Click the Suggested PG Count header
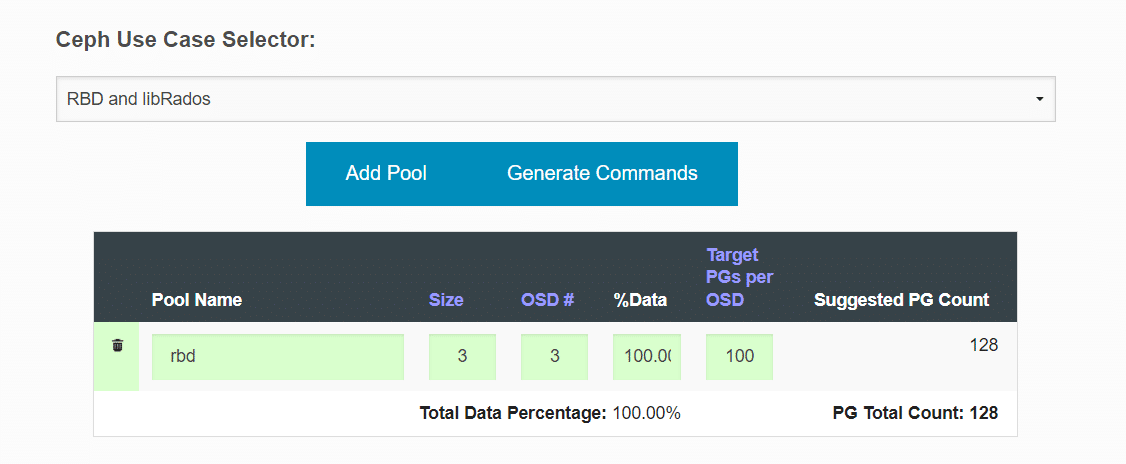This screenshot has width=1126, height=464. [x=901, y=300]
